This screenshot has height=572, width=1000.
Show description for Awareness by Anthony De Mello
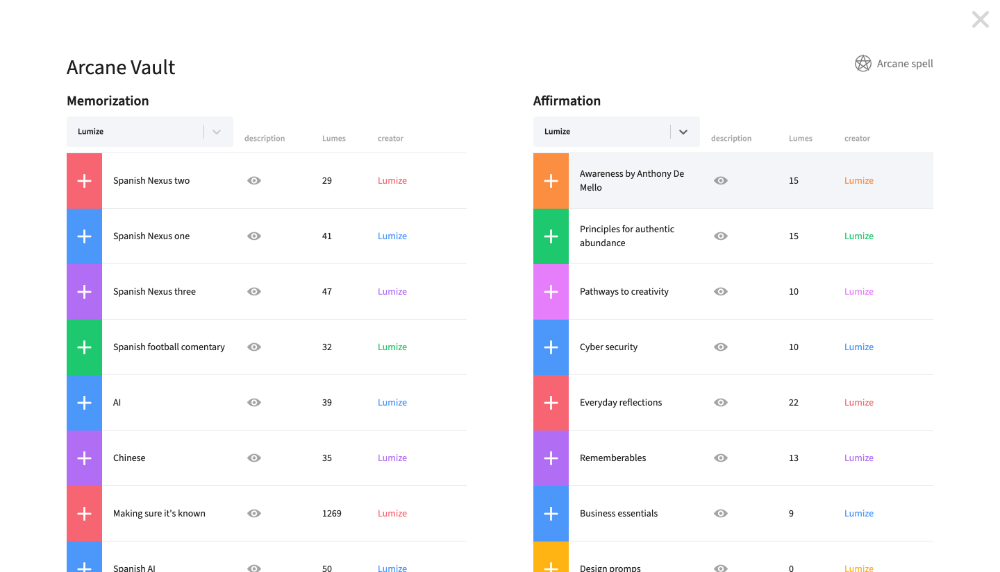[721, 180]
